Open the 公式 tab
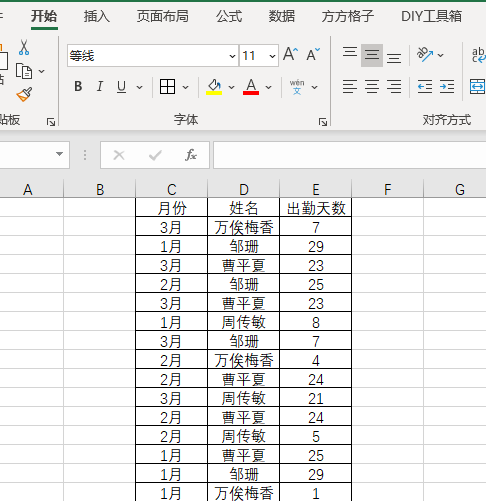 [x=229, y=16]
